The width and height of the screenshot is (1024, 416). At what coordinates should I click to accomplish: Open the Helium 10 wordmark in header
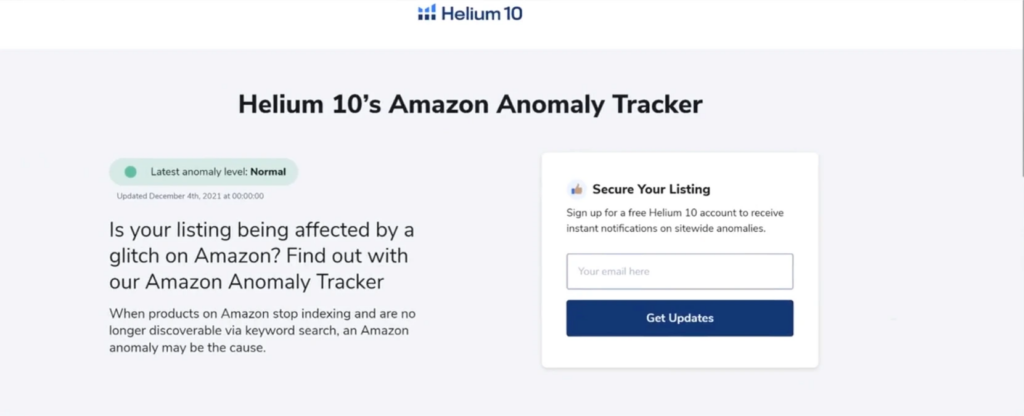(x=481, y=12)
